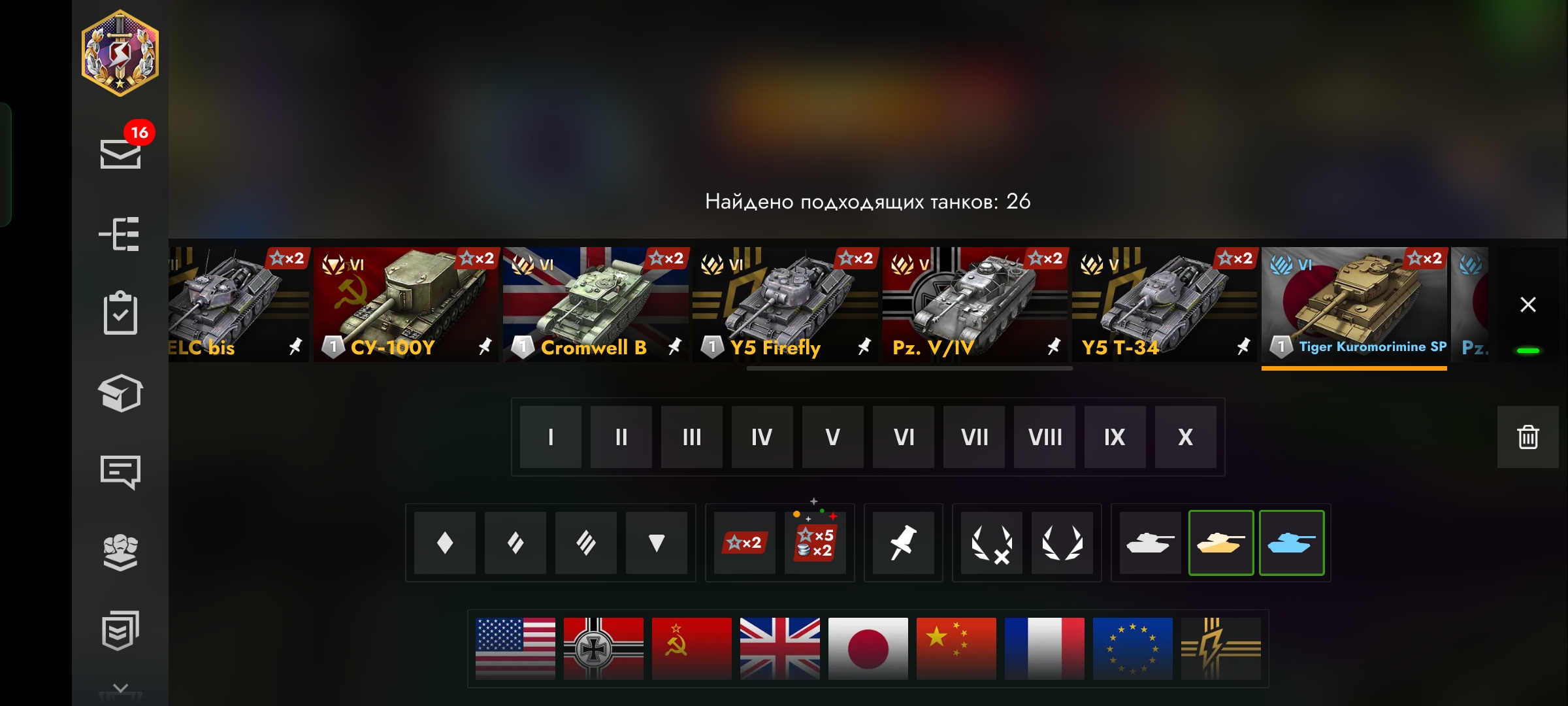The width and height of the screenshot is (1568, 706).
Task: Open the chat messages icon
Action: (x=120, y=472)
